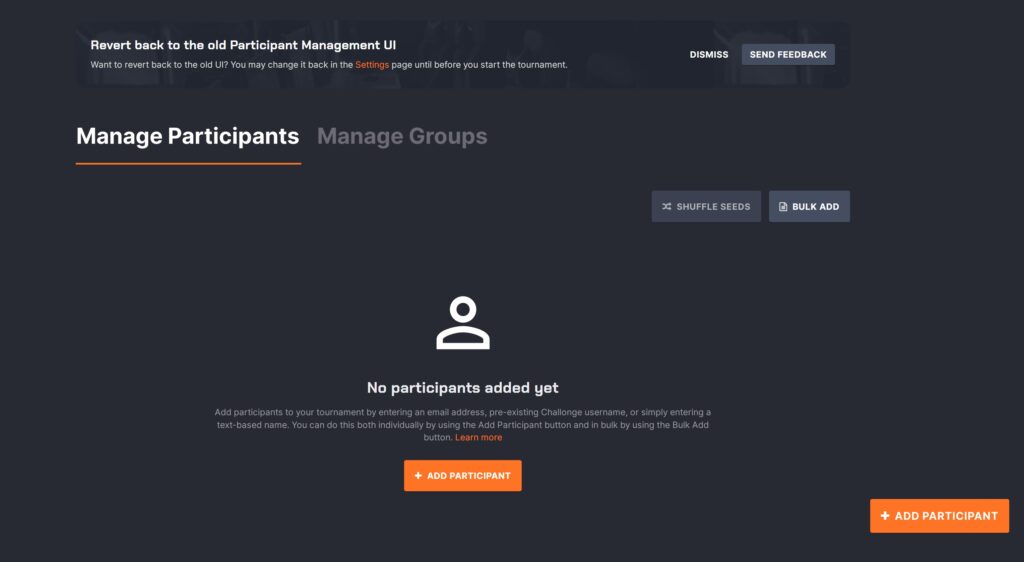This screenshot has height=562, width=1024.
Task: Click the Learn more link
Action: click(x=479, y=437)
